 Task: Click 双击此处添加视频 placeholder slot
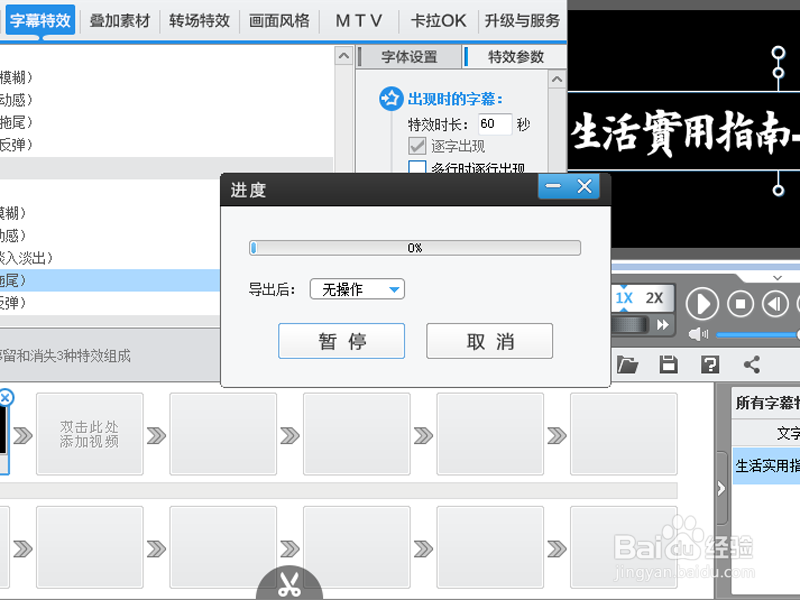pos(89,434)
